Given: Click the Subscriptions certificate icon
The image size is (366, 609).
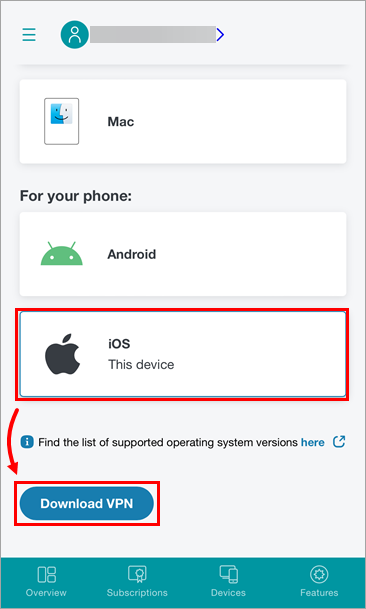Looking at the screenshot, I should point(137,574).
